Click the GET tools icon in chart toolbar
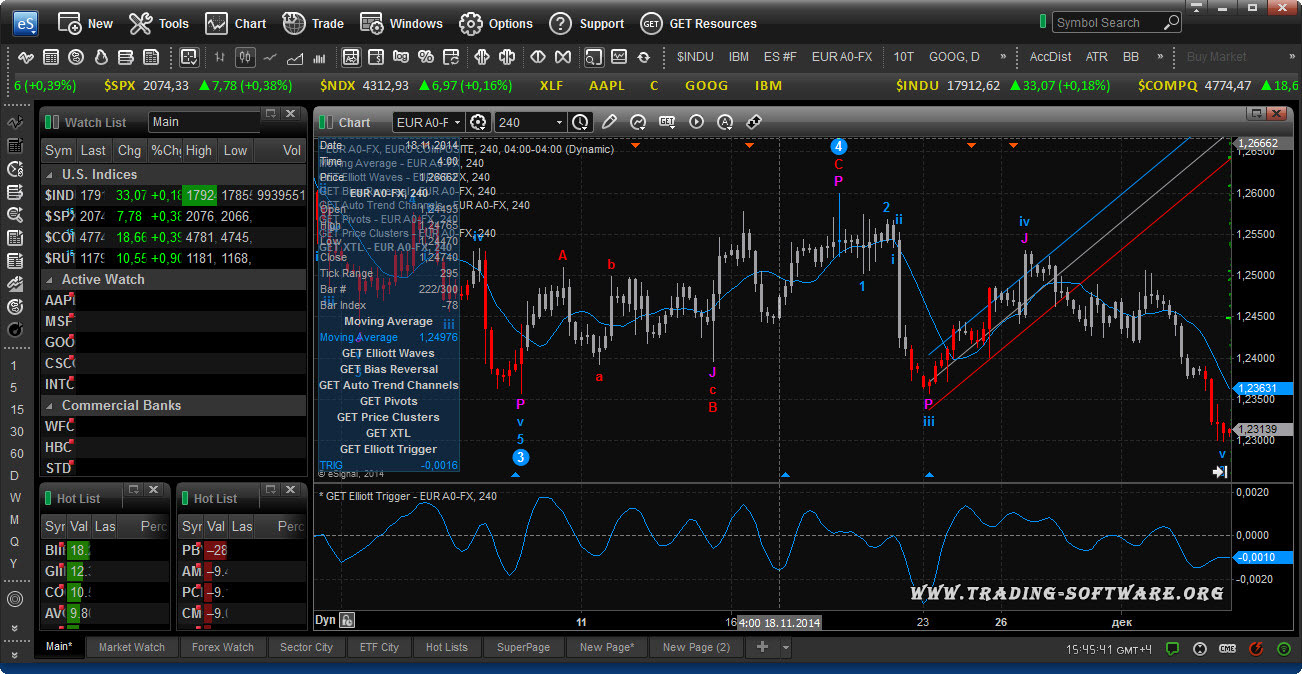This screenshot has width=1302, height=674. (667, 122)
